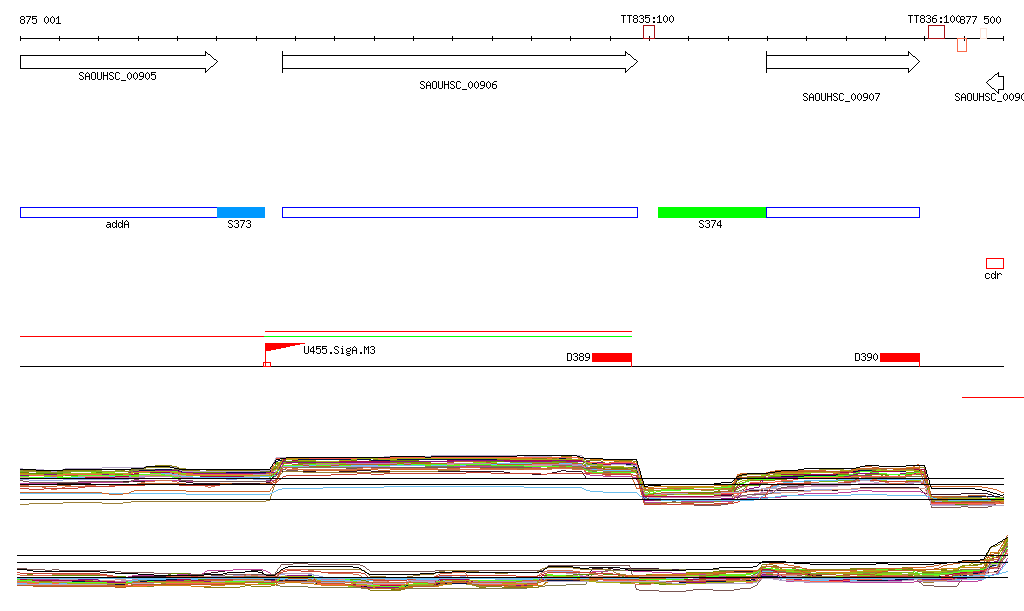Click the red D389 block
Image resolution: width=1024 pixels, height=611 pixels.
point(612,357)
